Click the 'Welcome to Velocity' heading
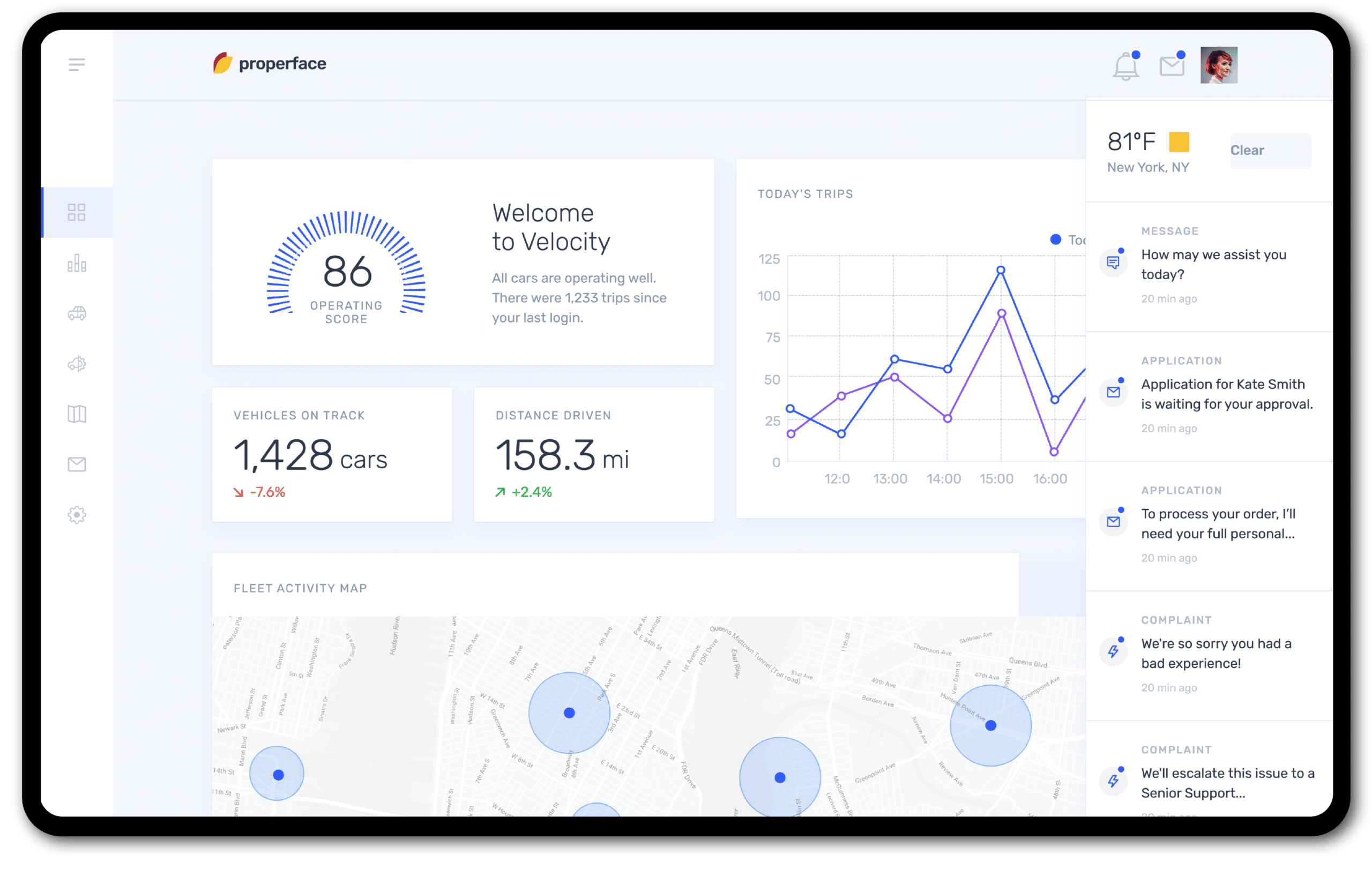This screenshot has height=870, width=1372. (x=551, y=228)
